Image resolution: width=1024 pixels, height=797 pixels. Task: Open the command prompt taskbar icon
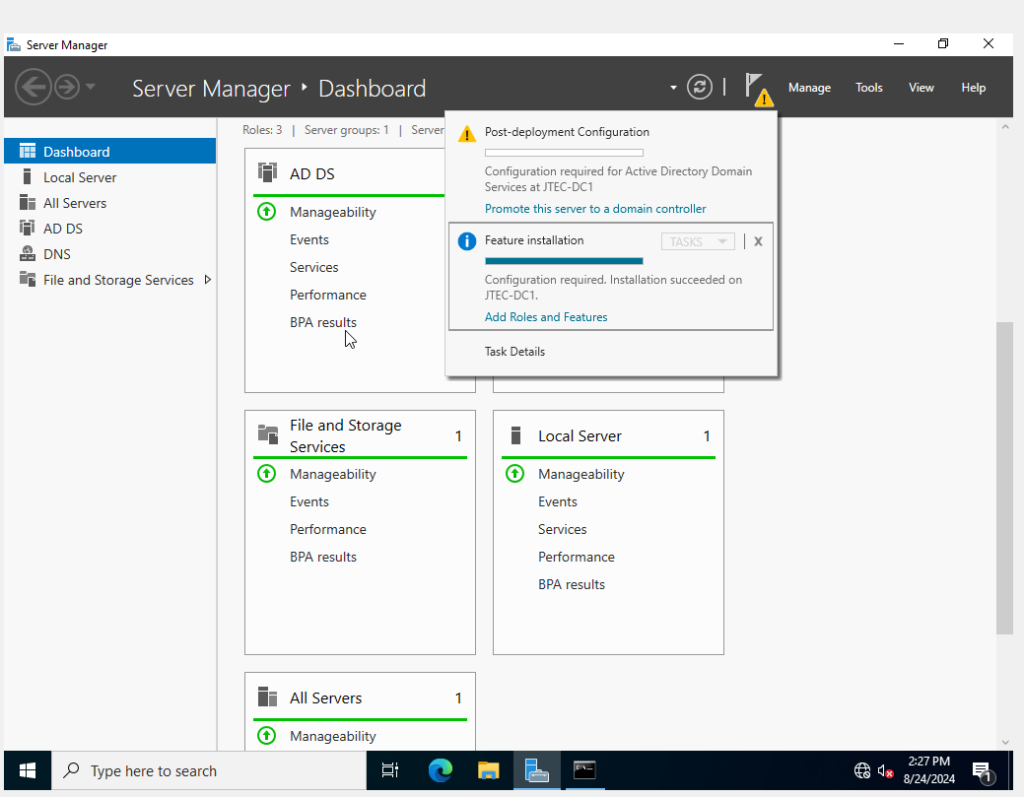[584, 771]
